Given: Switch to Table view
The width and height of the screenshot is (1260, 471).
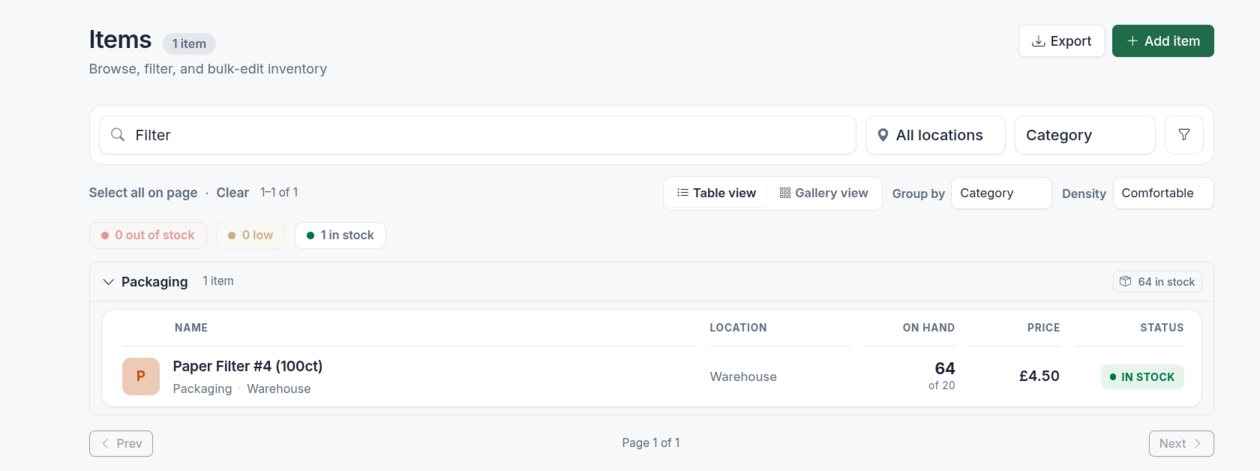Looking at the screenshot, I should pyautogui.click(x=716, y=193).
